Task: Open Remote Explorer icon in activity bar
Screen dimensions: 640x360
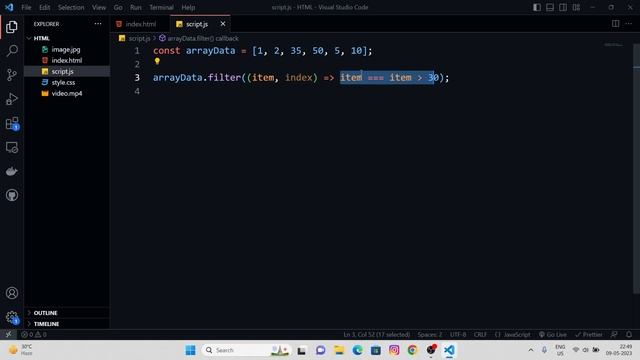Action: click(12, 147)
